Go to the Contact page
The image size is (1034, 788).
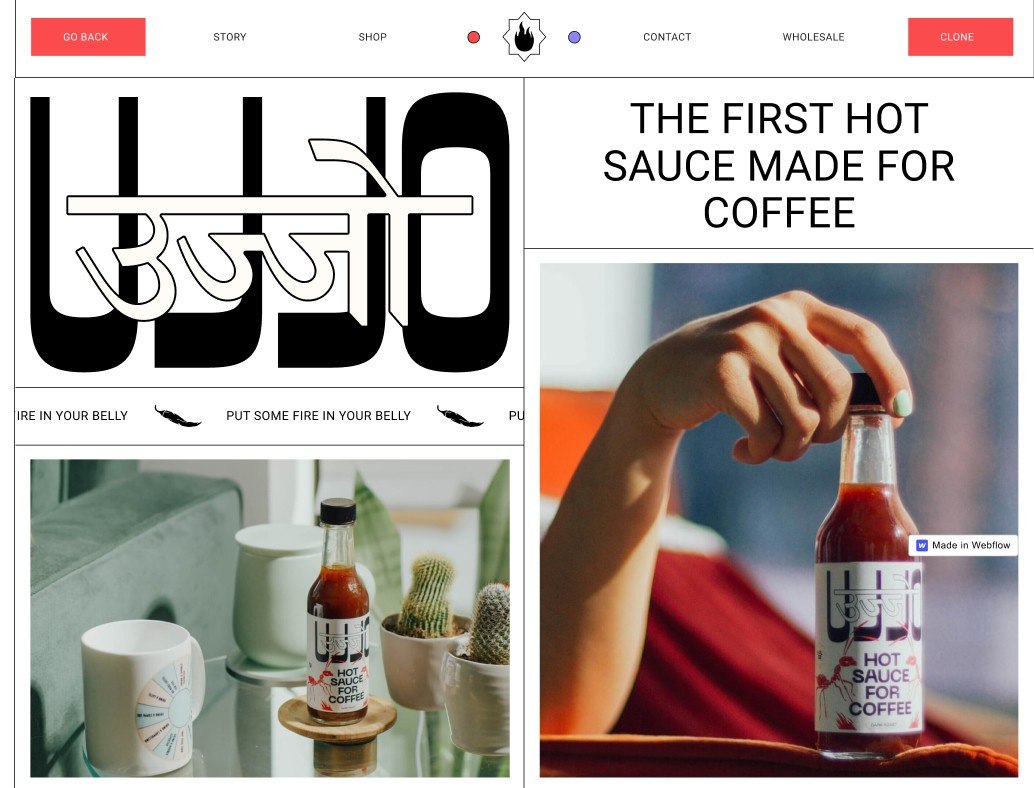click(x=667, y=37)
